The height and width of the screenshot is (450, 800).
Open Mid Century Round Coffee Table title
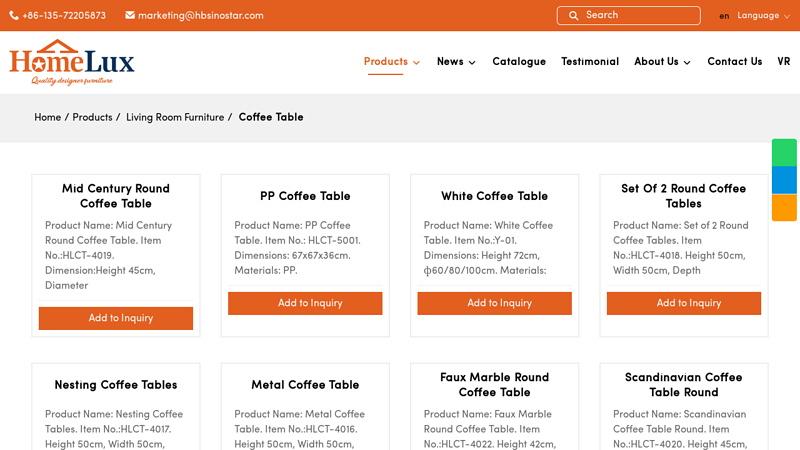[x=116, y=196]
